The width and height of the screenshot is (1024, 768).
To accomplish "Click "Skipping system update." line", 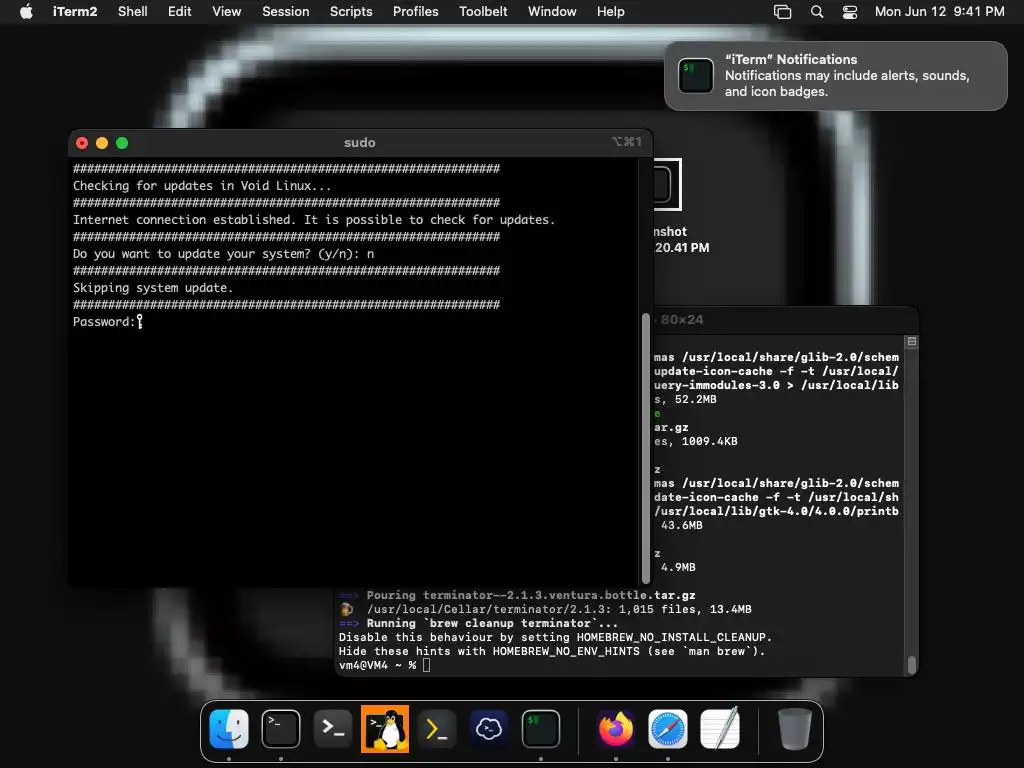I will pos(153,287).
